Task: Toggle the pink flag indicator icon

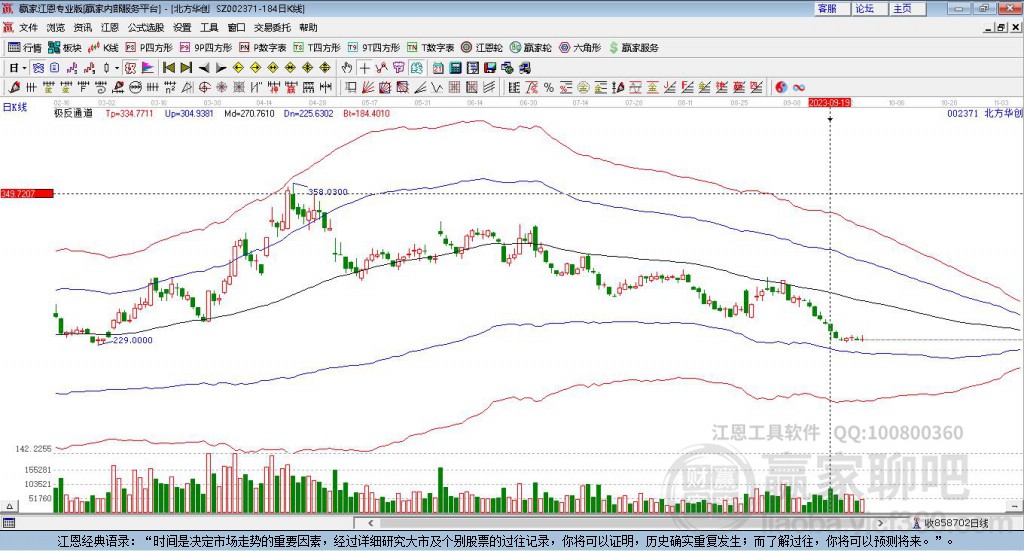Action: [148, 68]
